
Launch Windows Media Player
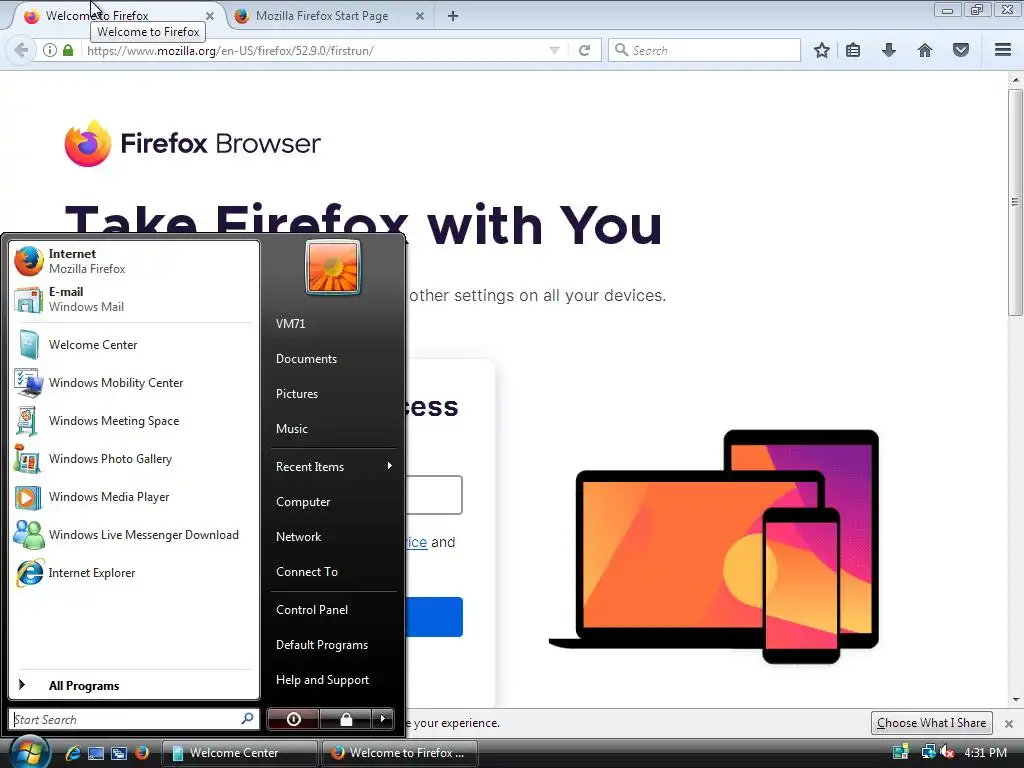pyautogui.click(x=134, y=497)
